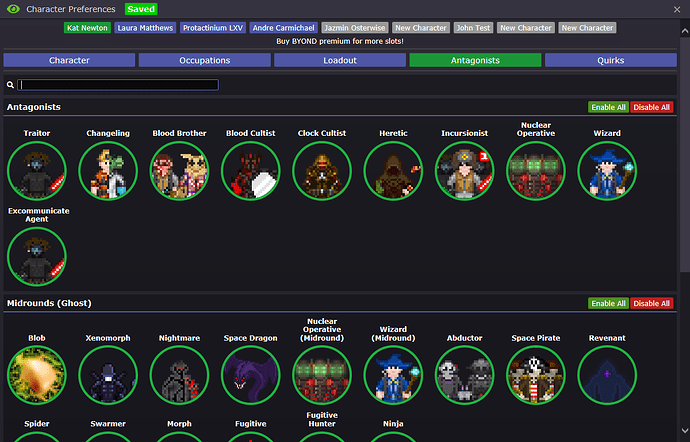690x442 pixels.
Task: Select the Antagonists tab
Action: [475, 60]
